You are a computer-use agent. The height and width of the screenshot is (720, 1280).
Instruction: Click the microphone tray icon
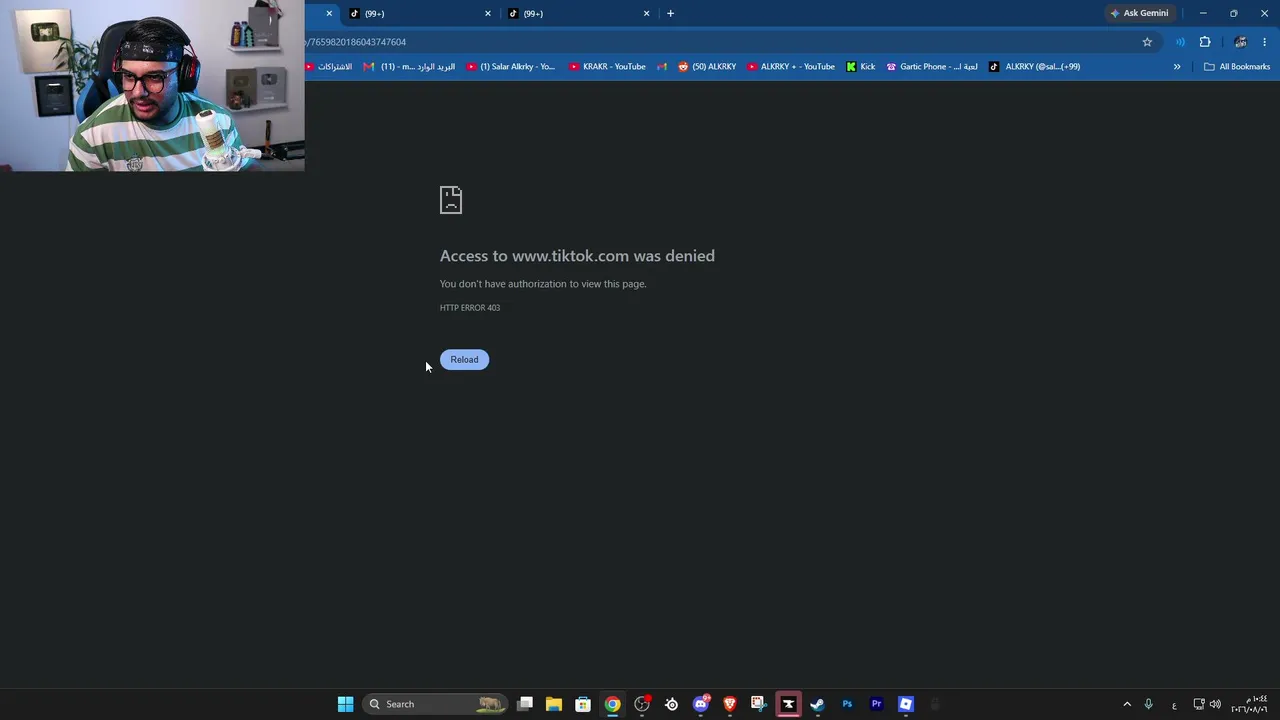pos(1149,704)
